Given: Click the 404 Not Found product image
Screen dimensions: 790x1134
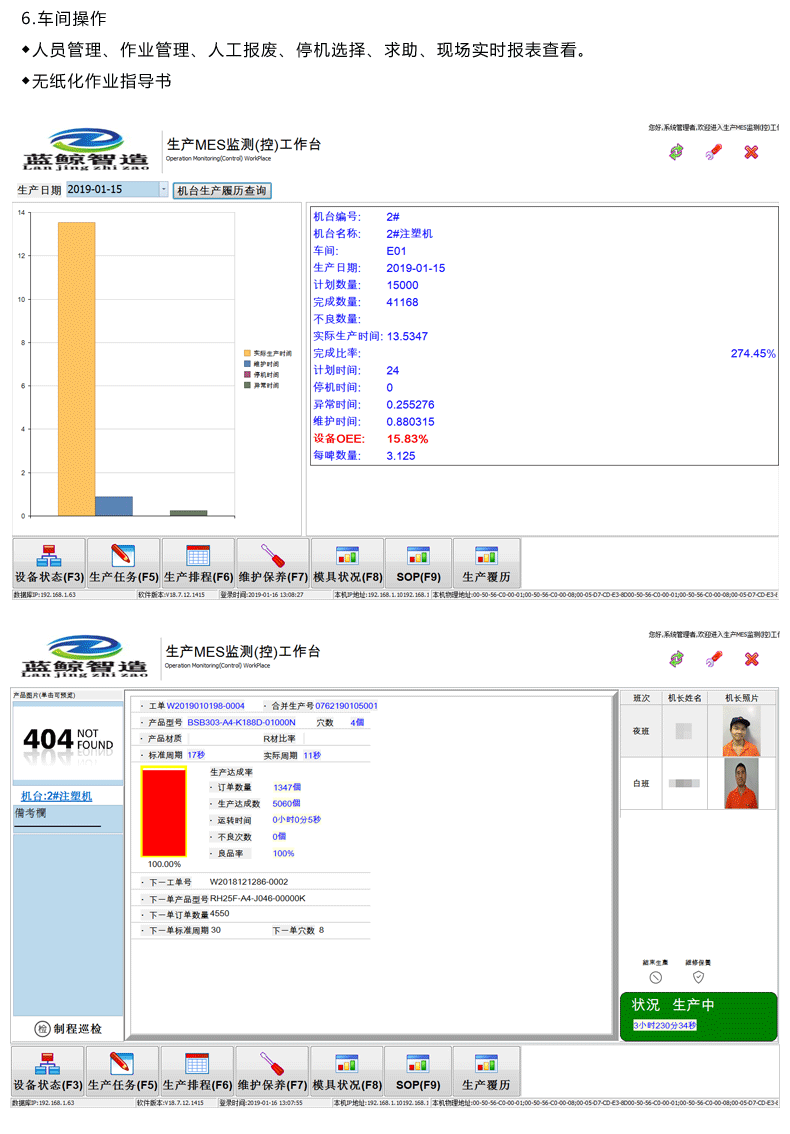Looking at the screenshot, I should [x=68, y=740].
